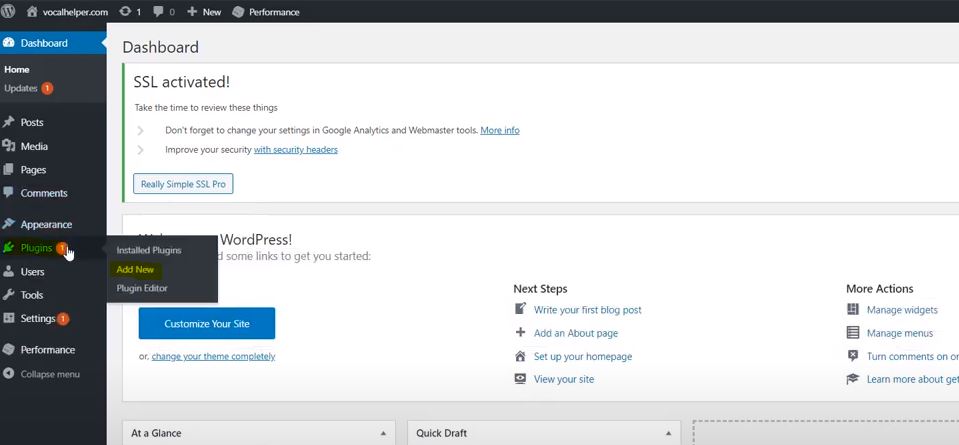Select Plugin Editor from flyout

click(142, 288)
